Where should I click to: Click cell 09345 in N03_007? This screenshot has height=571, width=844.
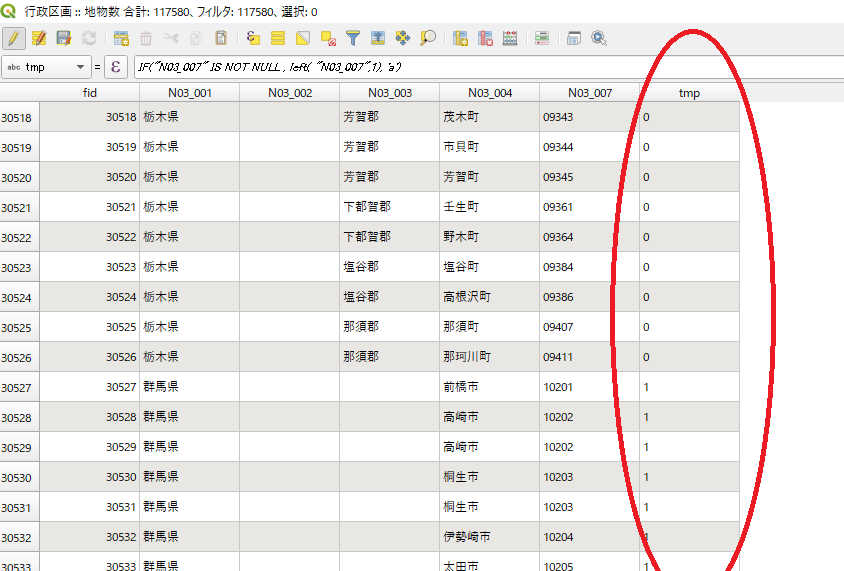coord(590,177)
